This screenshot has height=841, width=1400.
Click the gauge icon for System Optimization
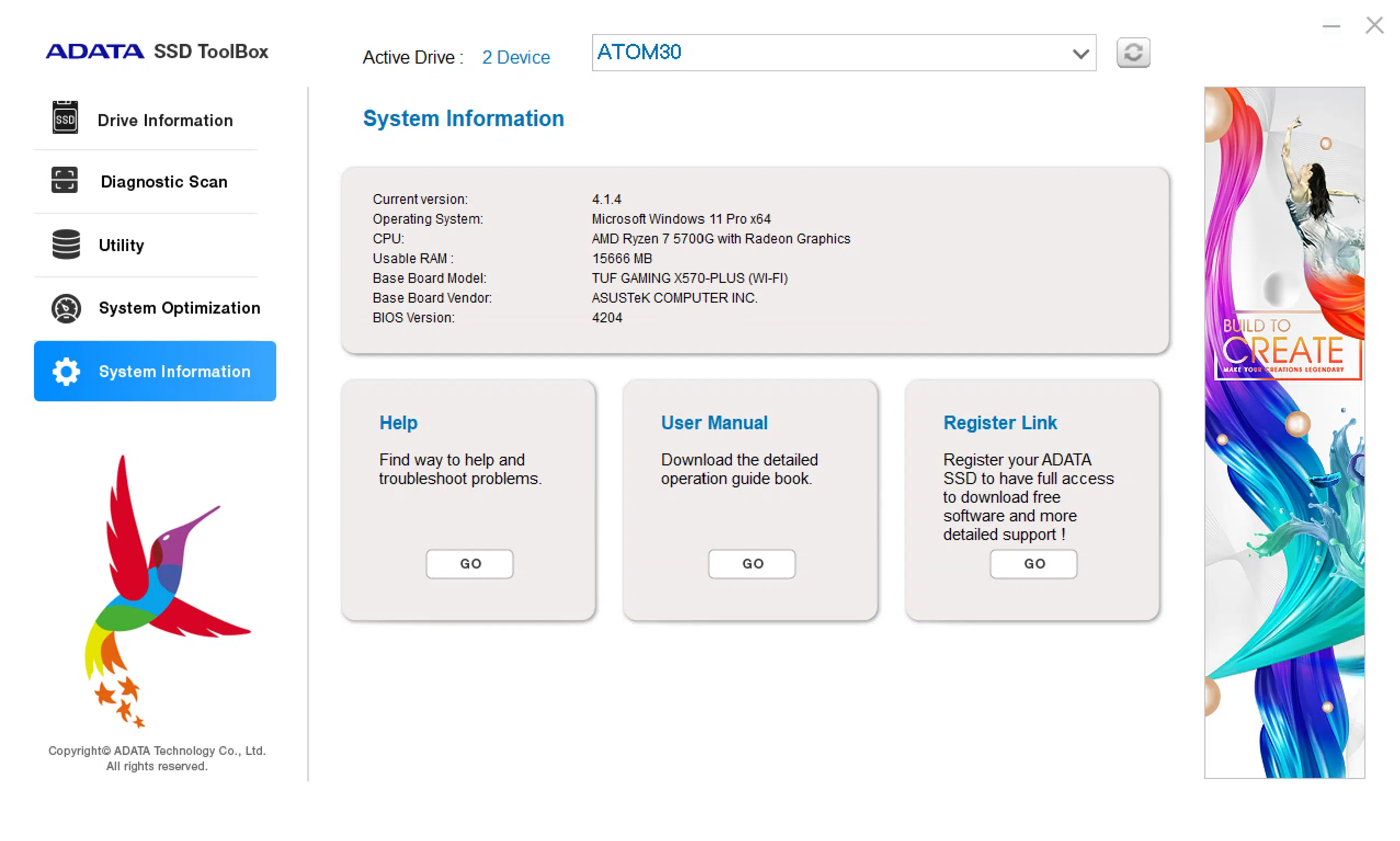pyautogui.click(x=66, y=308)
